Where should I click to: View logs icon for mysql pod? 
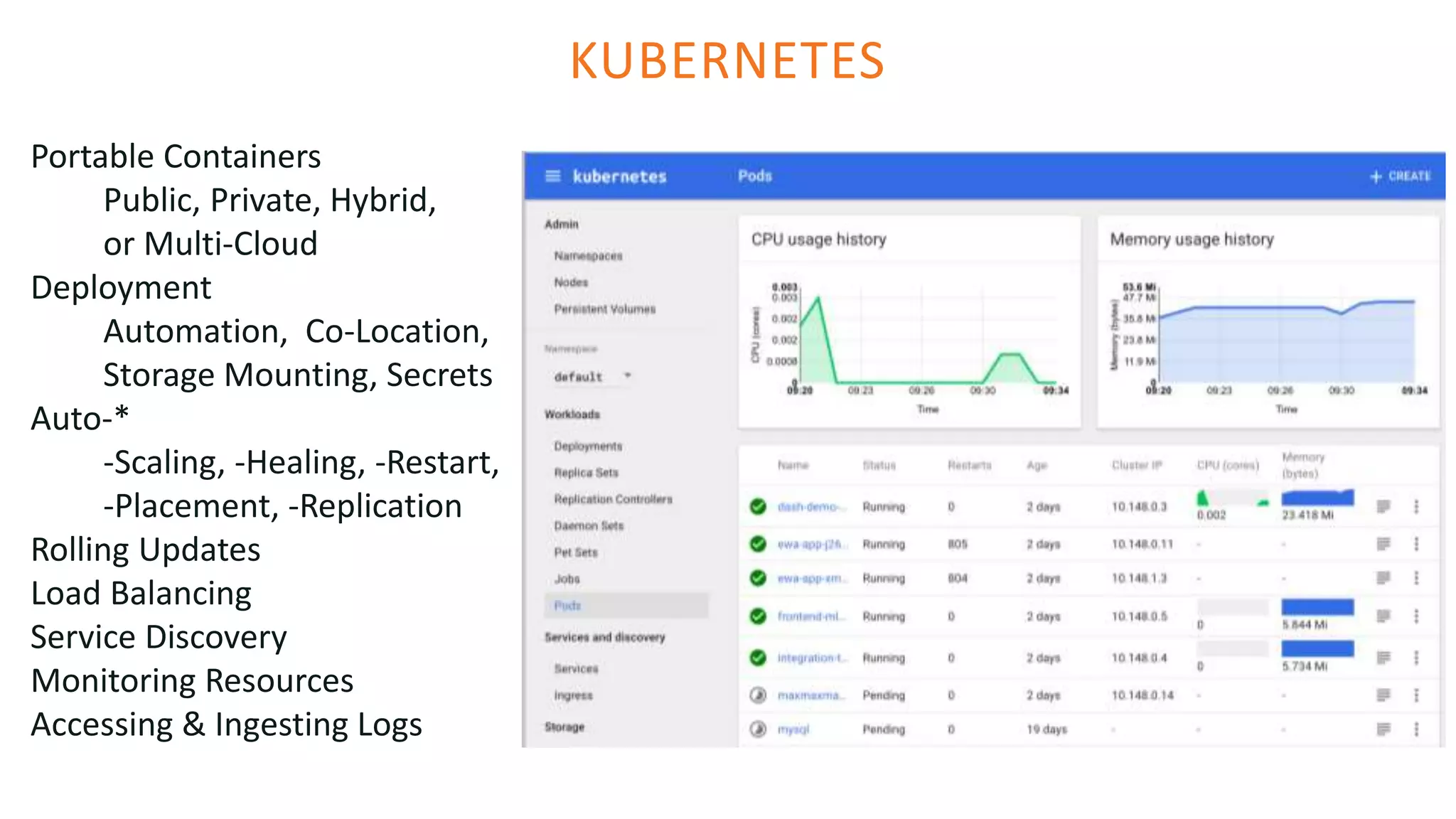click(x=1383, y=729)
